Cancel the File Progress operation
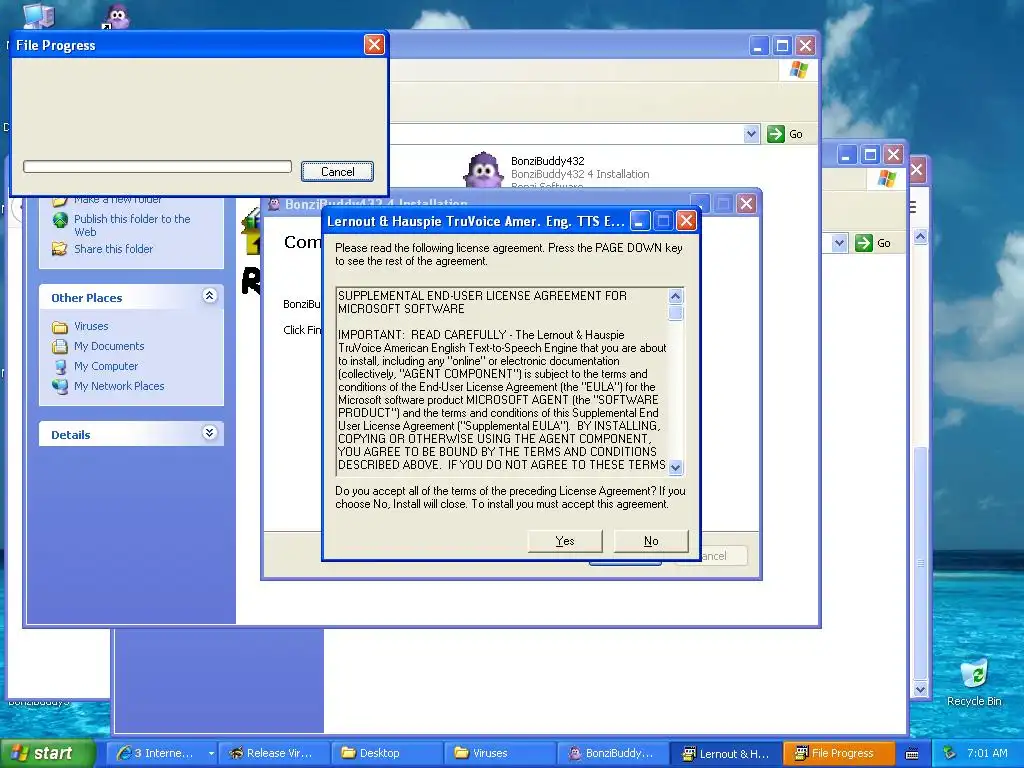Viewport: 1024px width, 768px height. [338, 172]
